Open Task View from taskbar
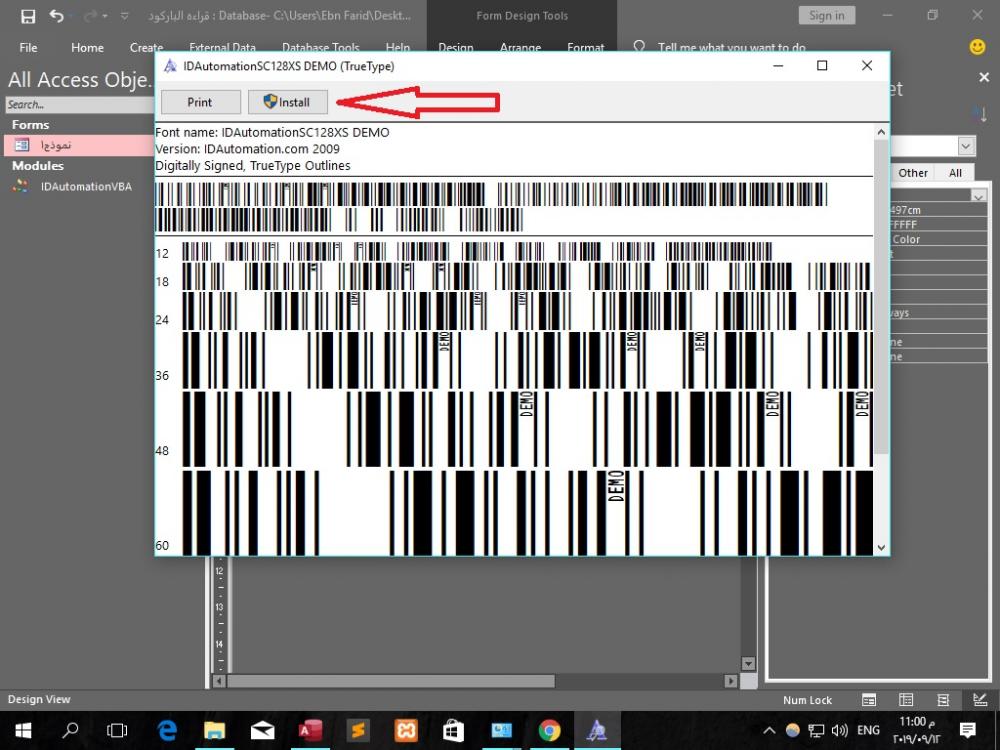1000x750 pixels. point(117,730)
